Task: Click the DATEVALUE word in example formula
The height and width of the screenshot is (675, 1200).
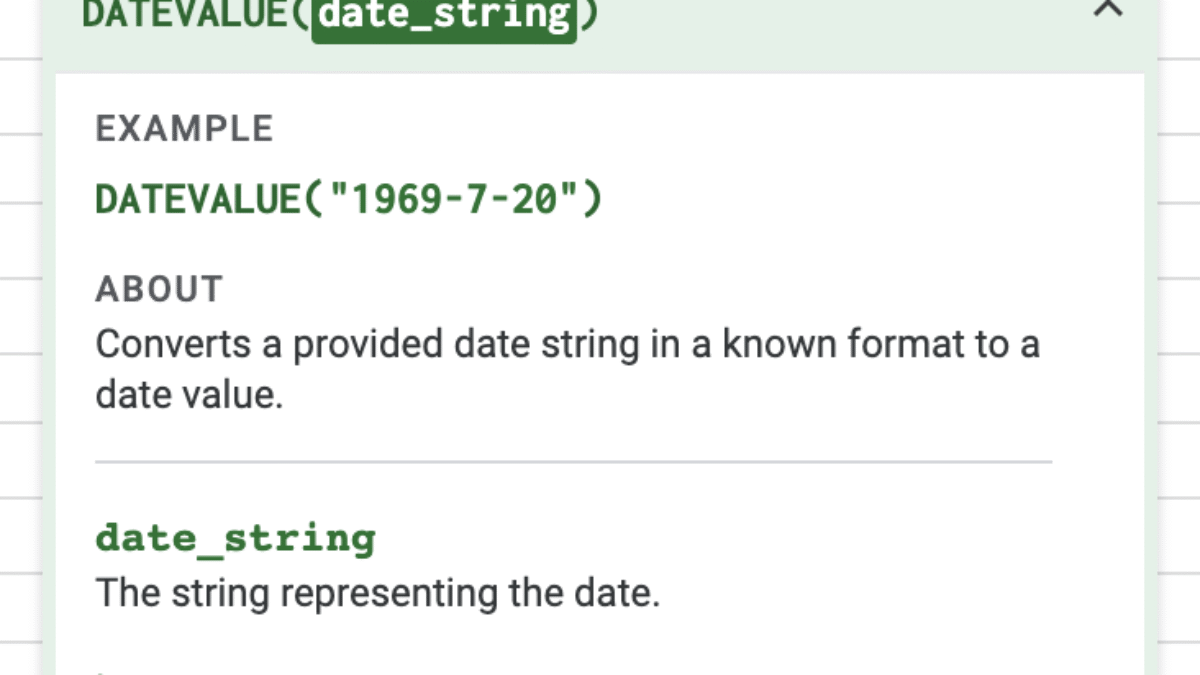Action: pyautogui.click(x=196, y=200)
